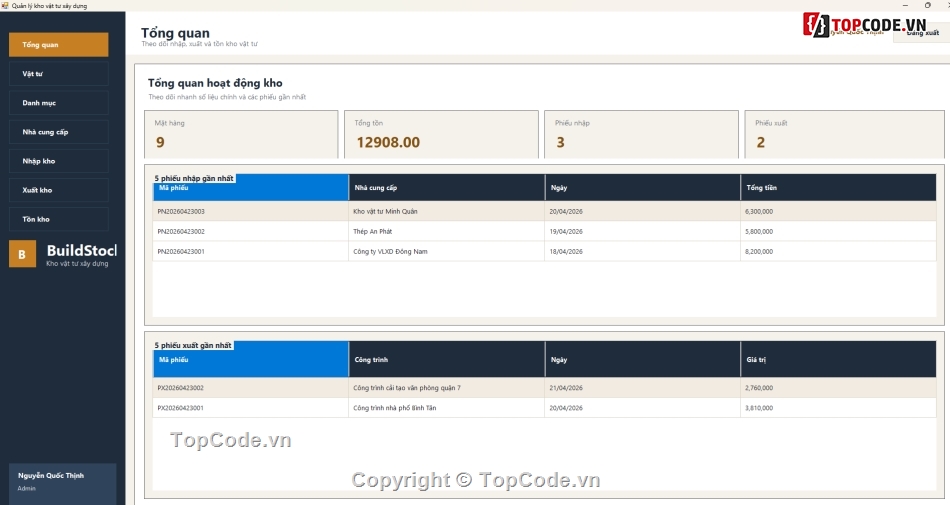The height and width of the screenshot is (505, 950).
Task: Select the Phiếu nhập summary card
Action: (641, 134)
